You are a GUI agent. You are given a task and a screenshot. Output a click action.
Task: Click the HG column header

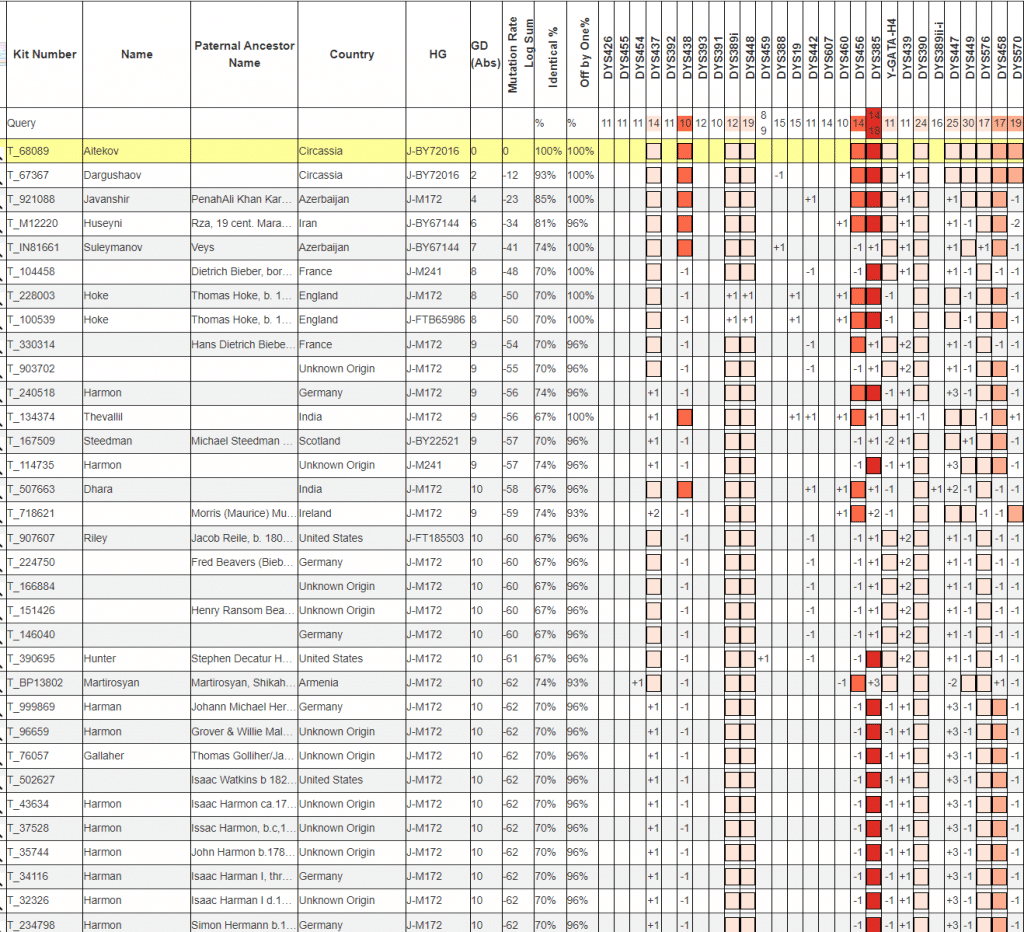(437, 54)
